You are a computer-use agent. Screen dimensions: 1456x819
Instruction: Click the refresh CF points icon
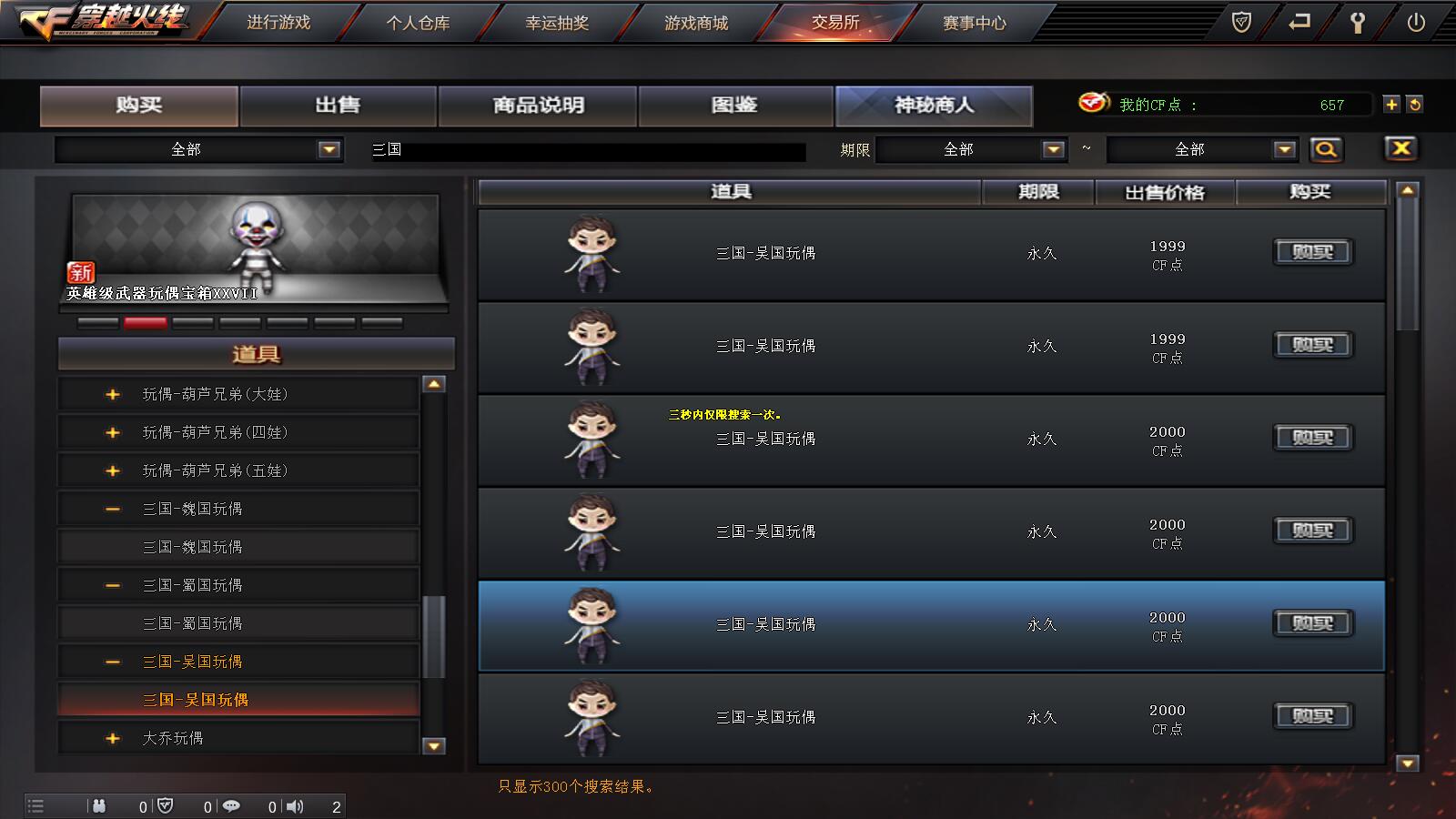pyautogui.click(x=1414, y=105)
